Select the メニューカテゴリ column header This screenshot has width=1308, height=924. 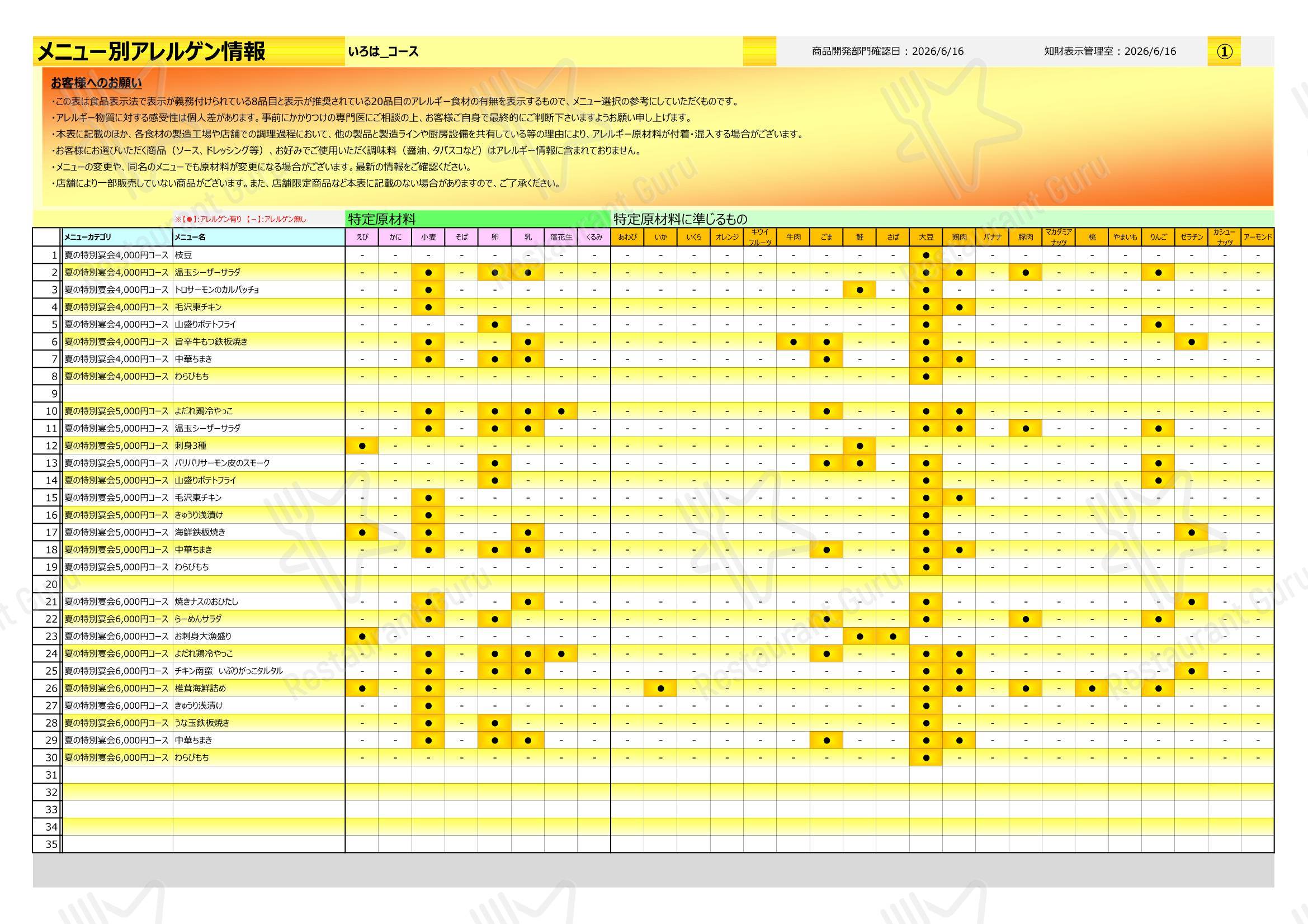pos(117,237)
